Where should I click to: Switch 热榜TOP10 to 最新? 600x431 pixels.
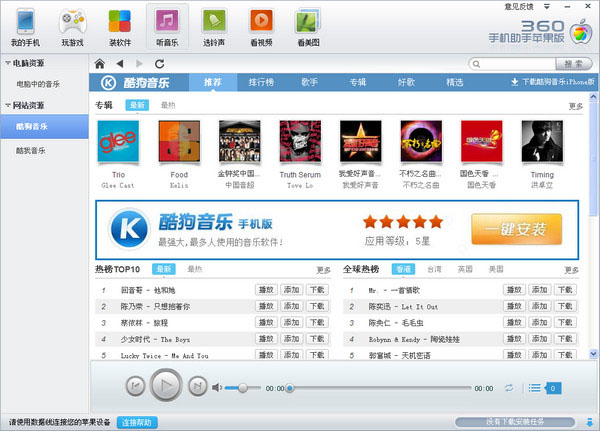click(x=164, y=269)
